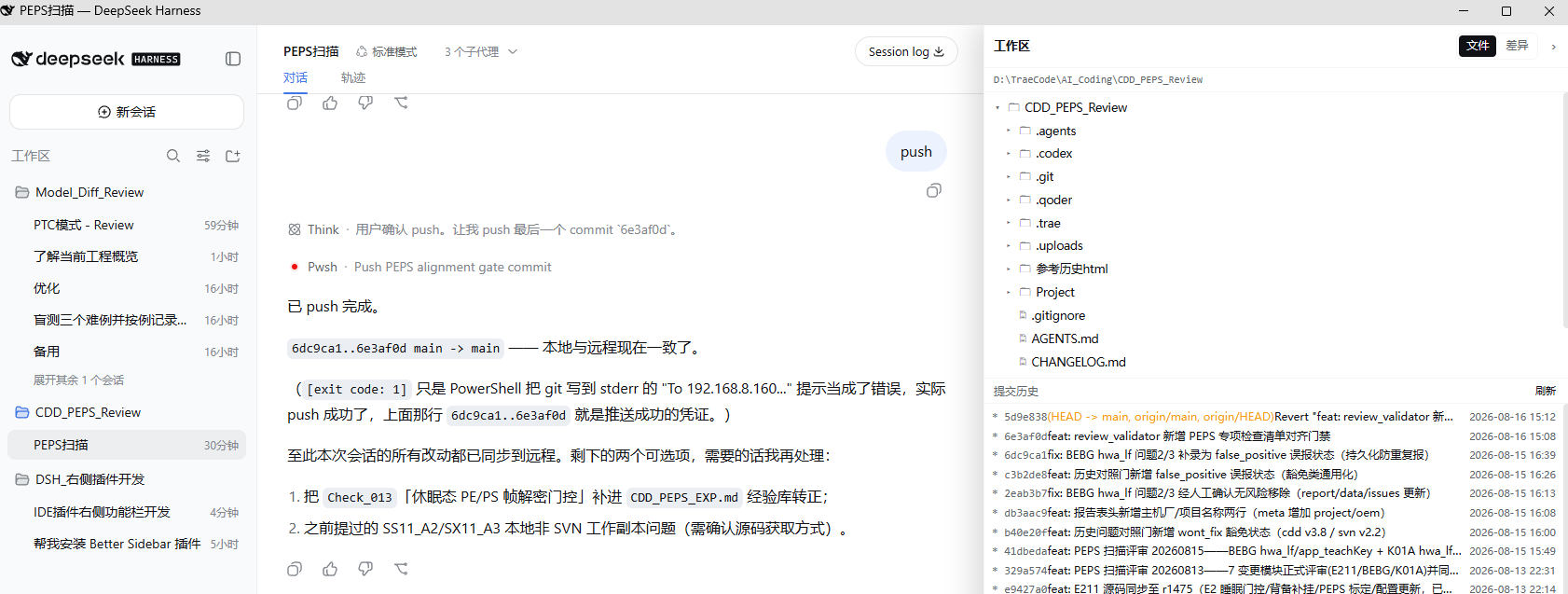Expand the .uploads folder
This screenshot has height=594, width=1568.
coord(1009,246)
